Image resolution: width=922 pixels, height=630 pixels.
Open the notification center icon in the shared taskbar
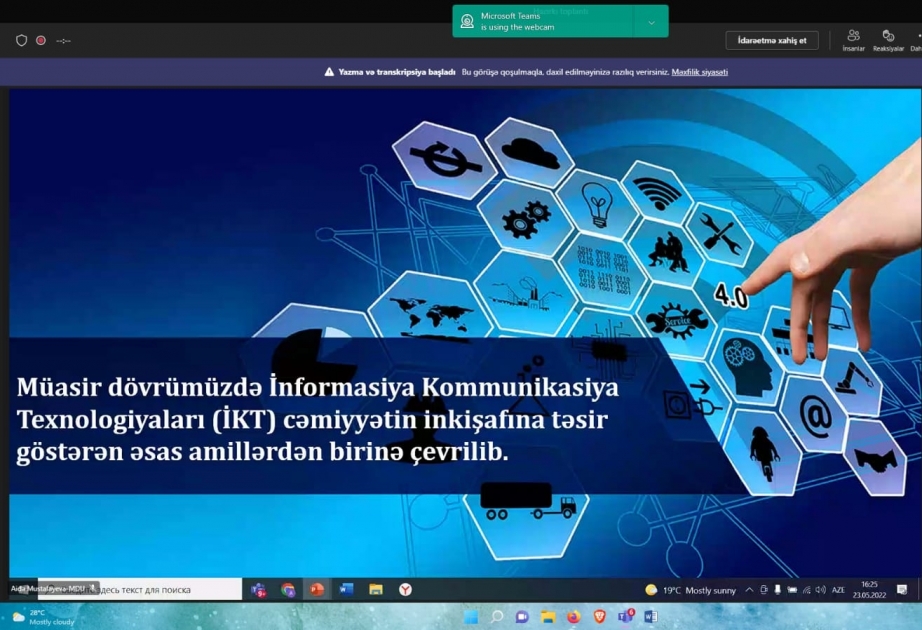tap(902, 589)
